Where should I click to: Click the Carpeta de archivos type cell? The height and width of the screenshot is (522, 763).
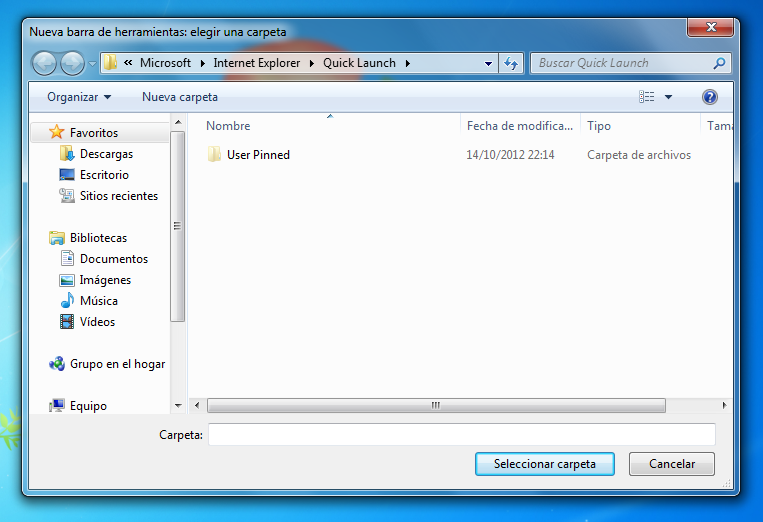[639, 155]
